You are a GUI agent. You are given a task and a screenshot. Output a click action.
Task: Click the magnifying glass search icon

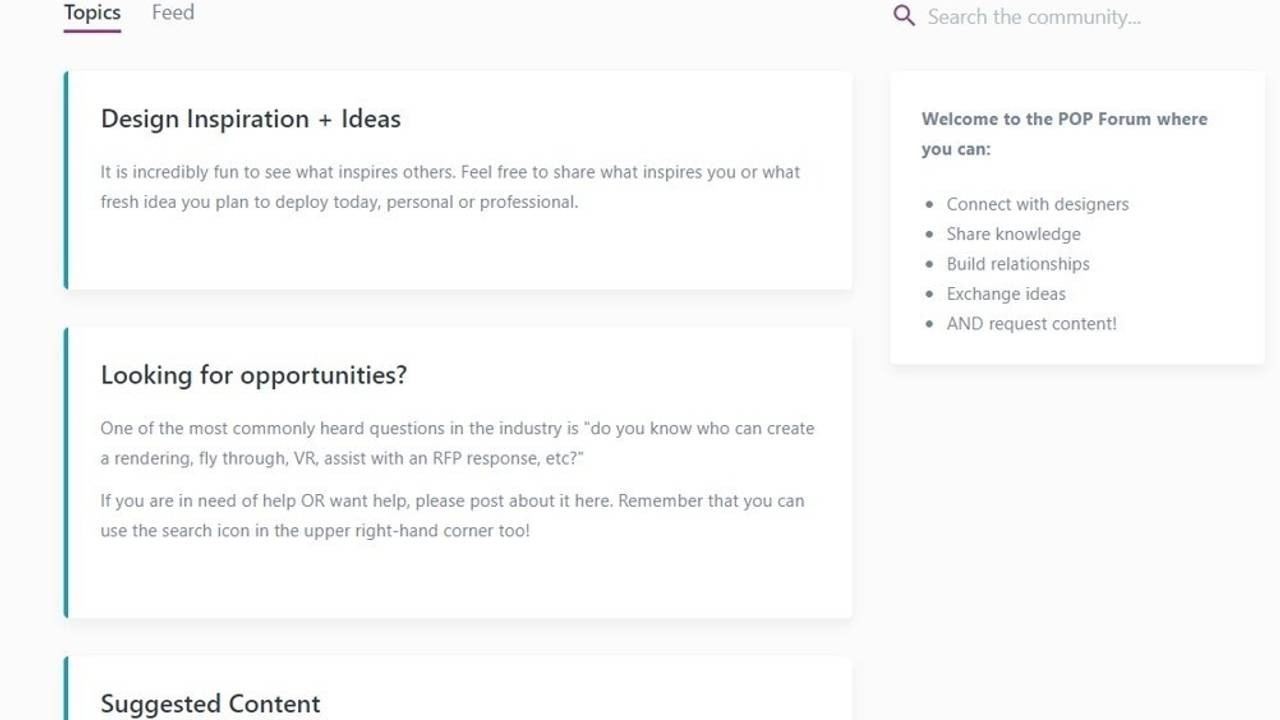[904, 16]
